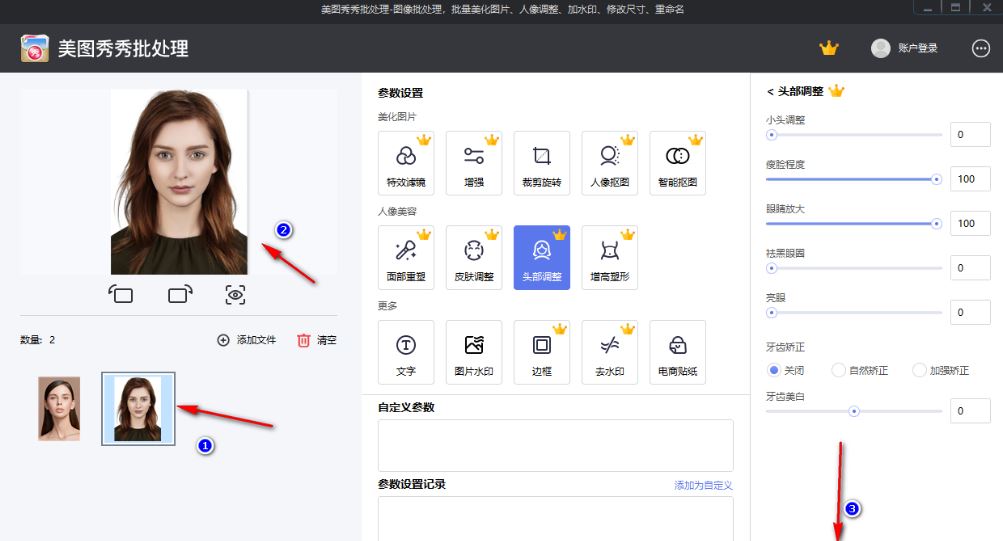Click the trash 清空 clear icon
The width and height of the screenshot is (1003, 541).
point(303,340)
